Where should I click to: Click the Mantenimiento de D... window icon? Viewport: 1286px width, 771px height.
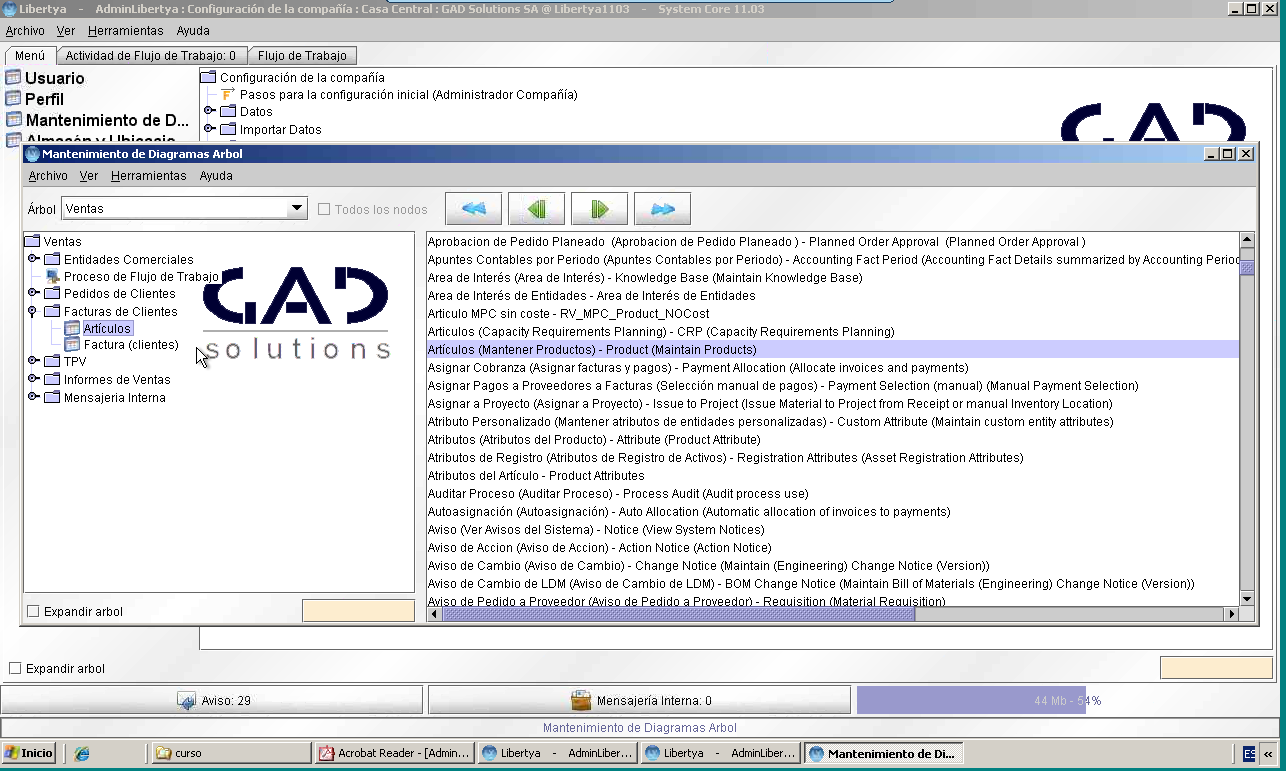click(13, 120)
